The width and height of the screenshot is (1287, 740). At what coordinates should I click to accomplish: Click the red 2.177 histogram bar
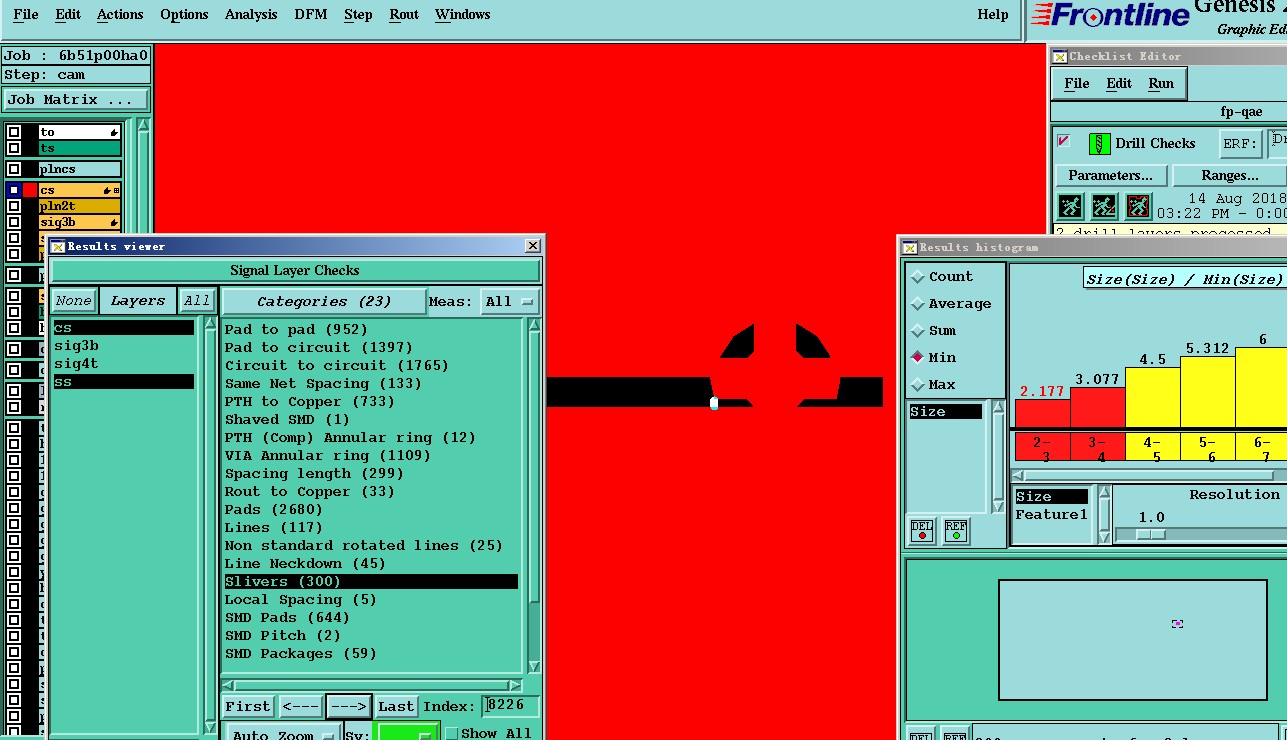pos(1042,414)
